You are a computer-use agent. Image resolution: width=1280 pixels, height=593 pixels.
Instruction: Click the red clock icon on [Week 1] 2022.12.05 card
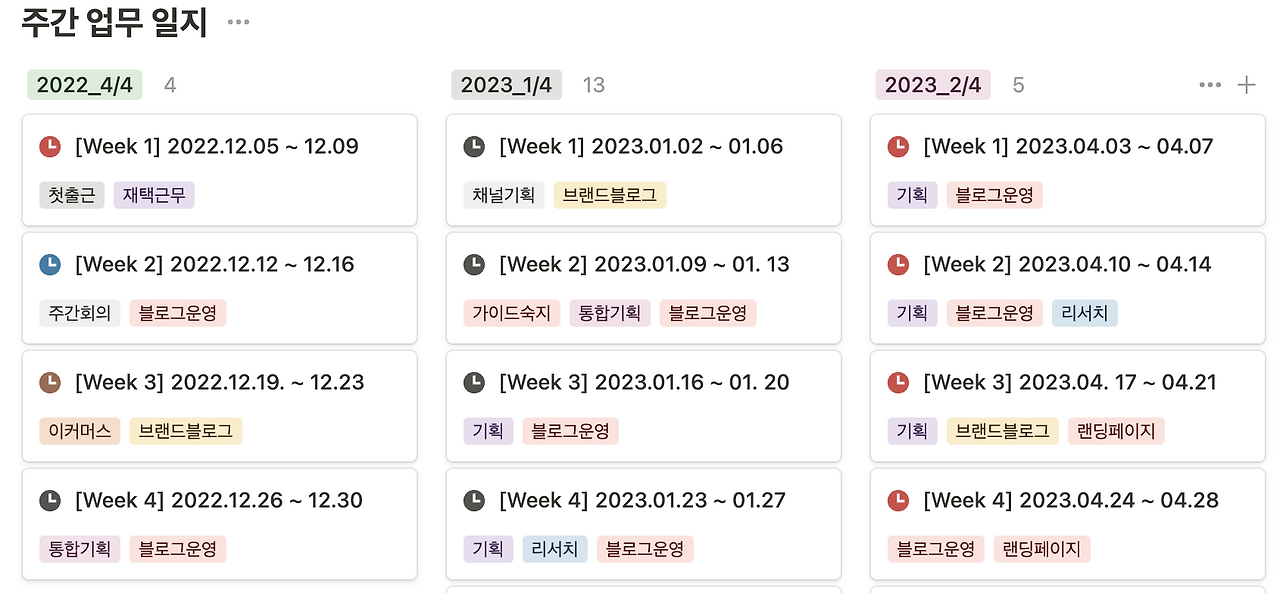tap(50, 145)
